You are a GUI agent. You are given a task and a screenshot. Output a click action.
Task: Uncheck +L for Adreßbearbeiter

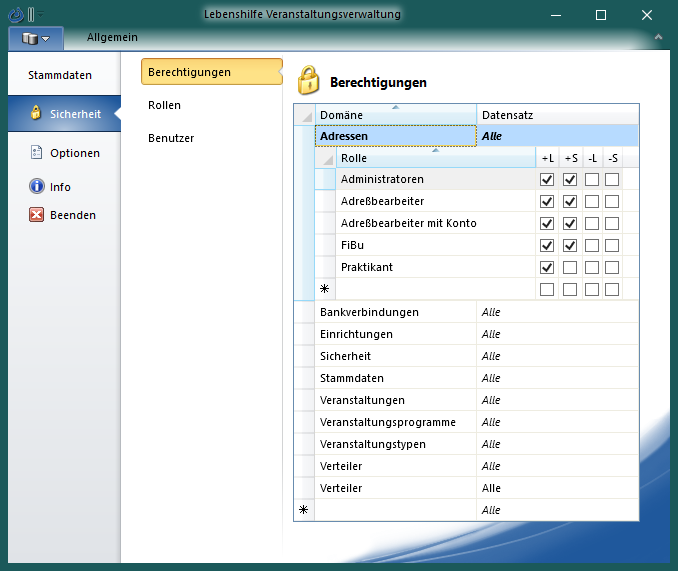(547, 201)
